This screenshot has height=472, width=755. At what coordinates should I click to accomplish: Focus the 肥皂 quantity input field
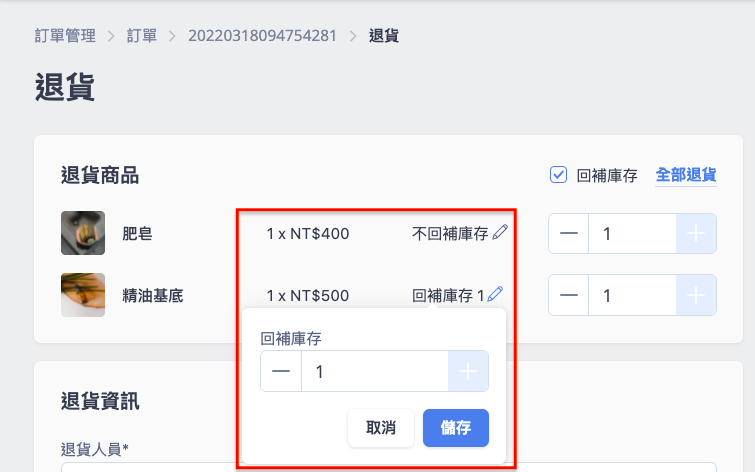632,234
